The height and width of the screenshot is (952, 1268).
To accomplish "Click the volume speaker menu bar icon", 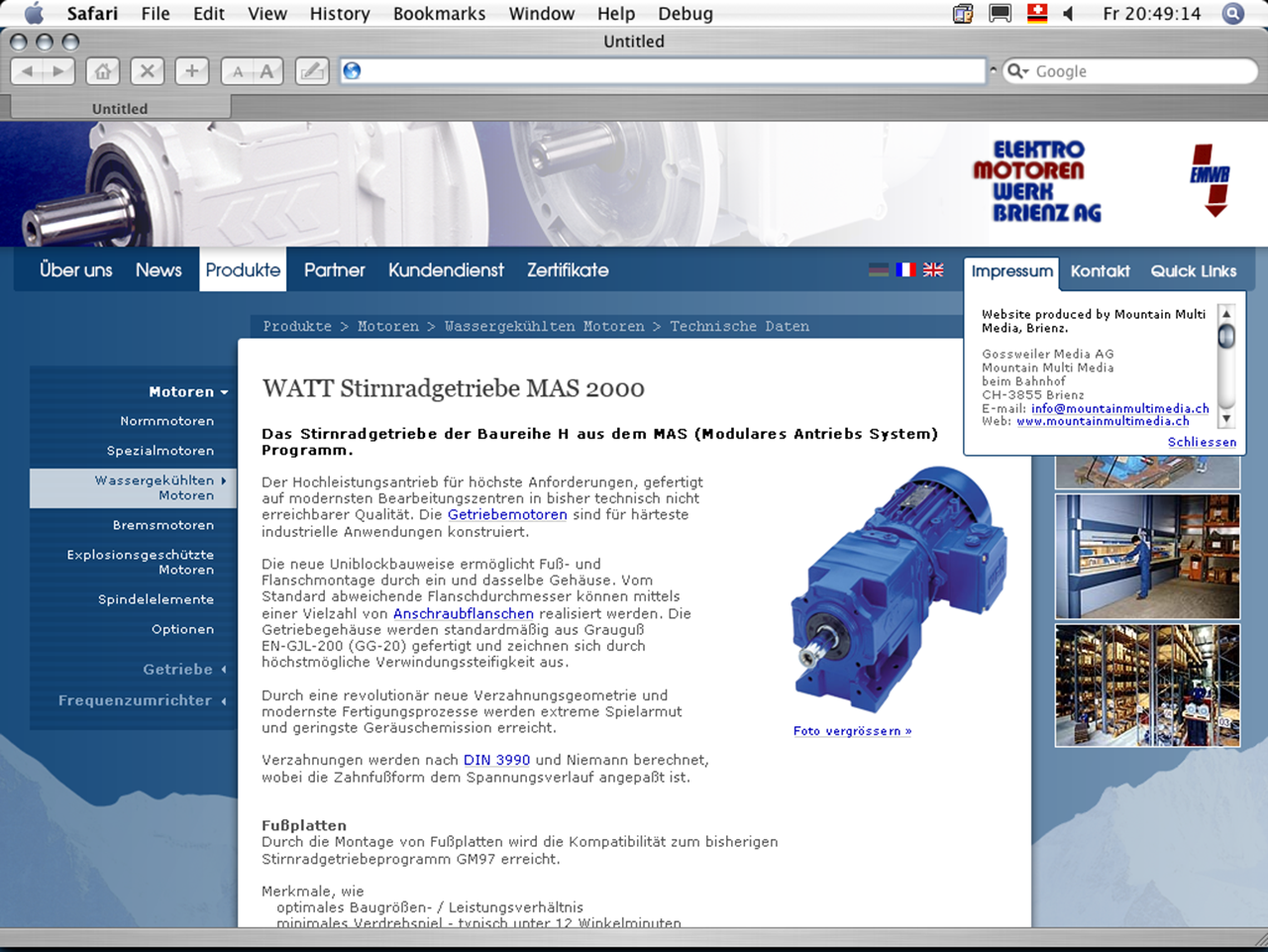I will pyautogui.click(x=1069, y=13).
